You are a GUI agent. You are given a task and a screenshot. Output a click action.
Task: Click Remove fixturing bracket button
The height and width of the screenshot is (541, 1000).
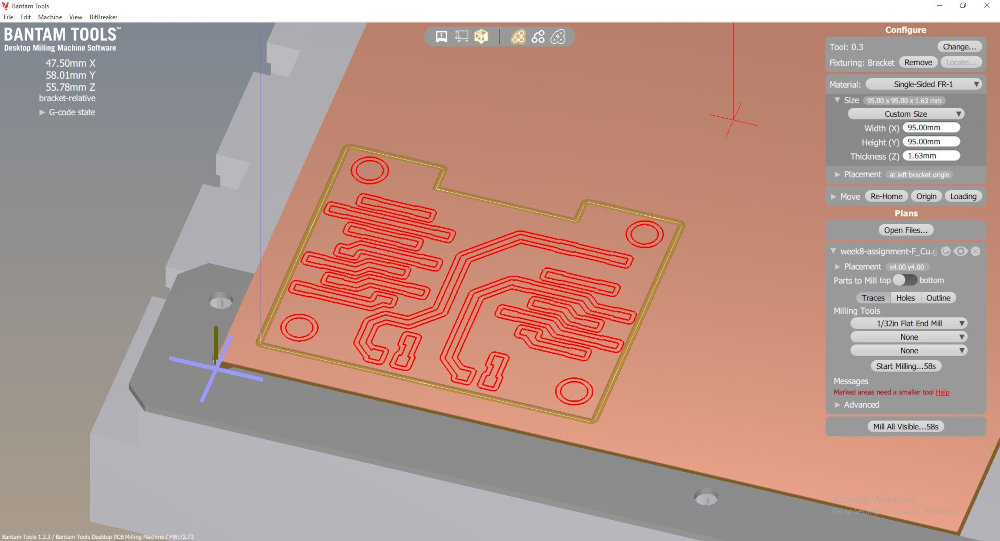(x=918, y=63)
